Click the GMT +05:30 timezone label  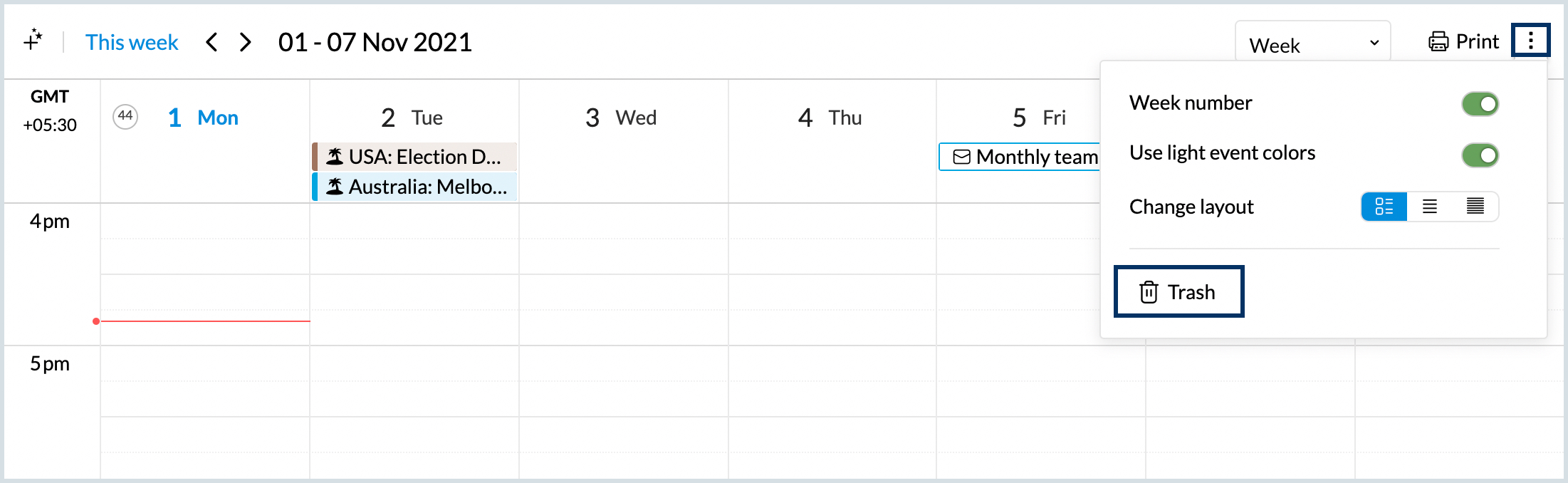[x=50, y=110]
